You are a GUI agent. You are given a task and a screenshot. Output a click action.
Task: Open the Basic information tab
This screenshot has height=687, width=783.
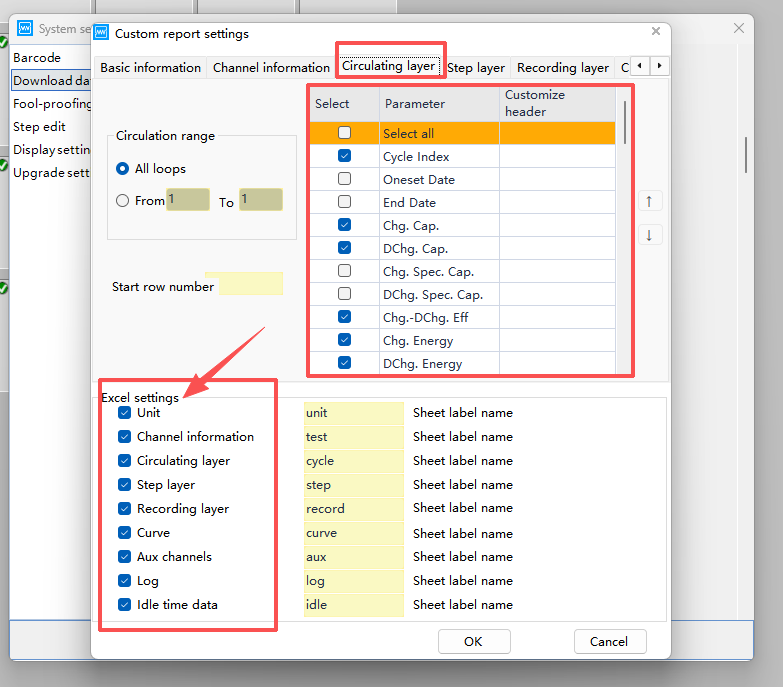point(150,68)
